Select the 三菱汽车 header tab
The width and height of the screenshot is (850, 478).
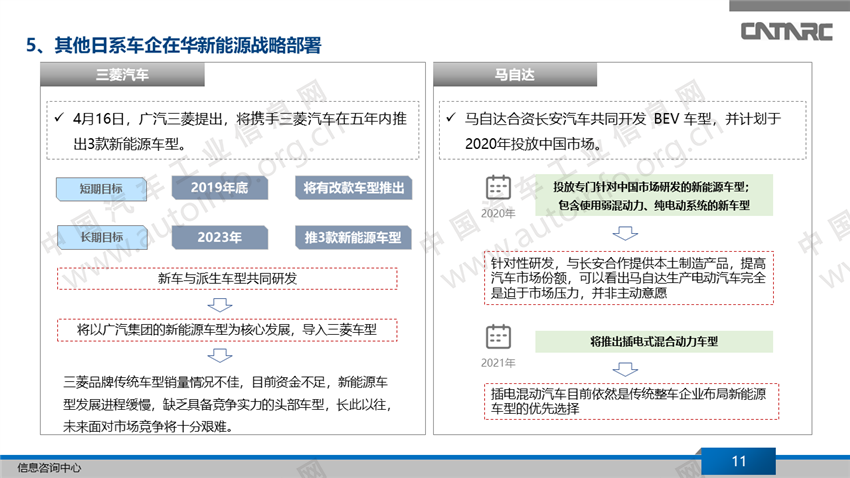123,75
